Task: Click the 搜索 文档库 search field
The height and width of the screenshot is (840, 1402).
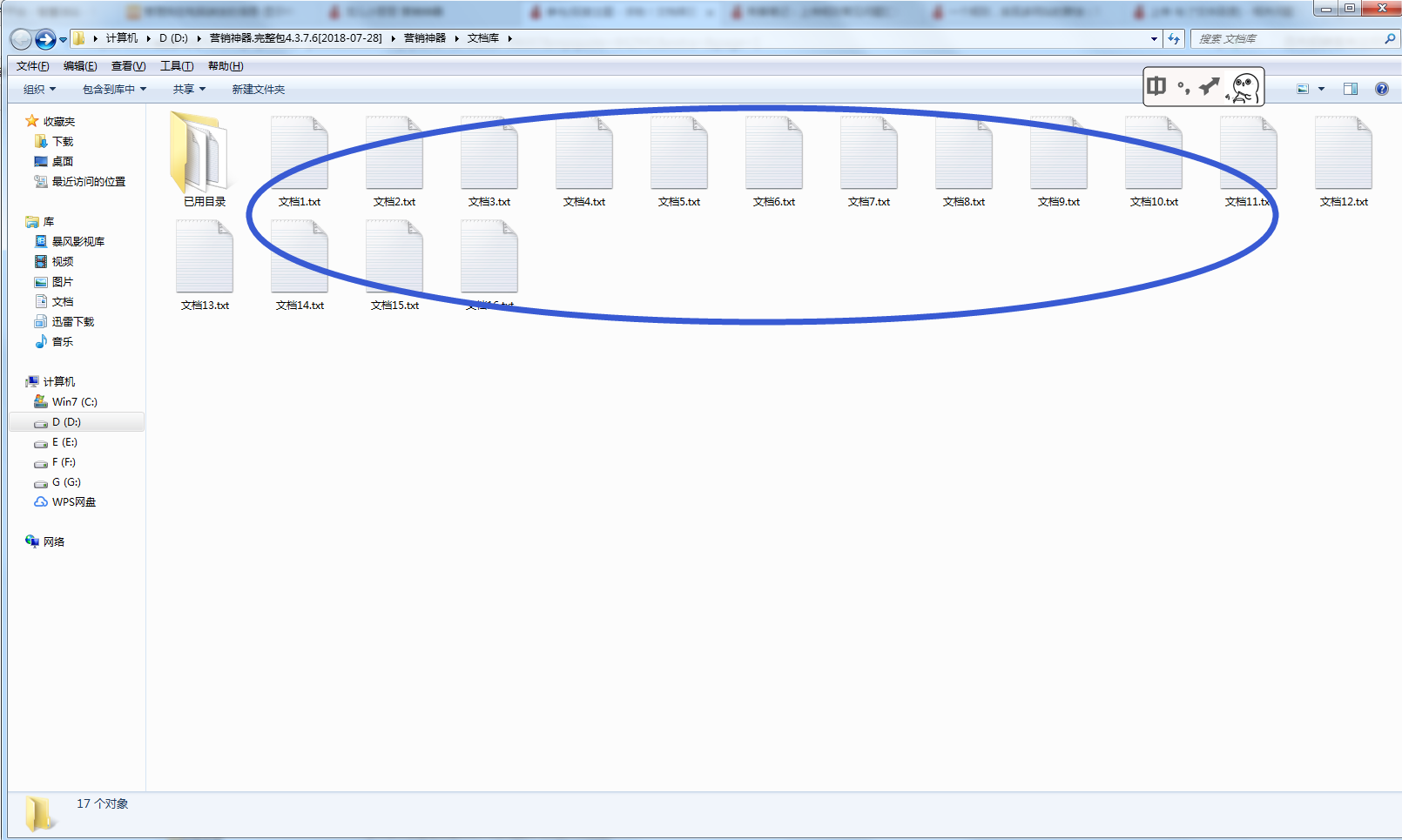Action: [1287, 39]
